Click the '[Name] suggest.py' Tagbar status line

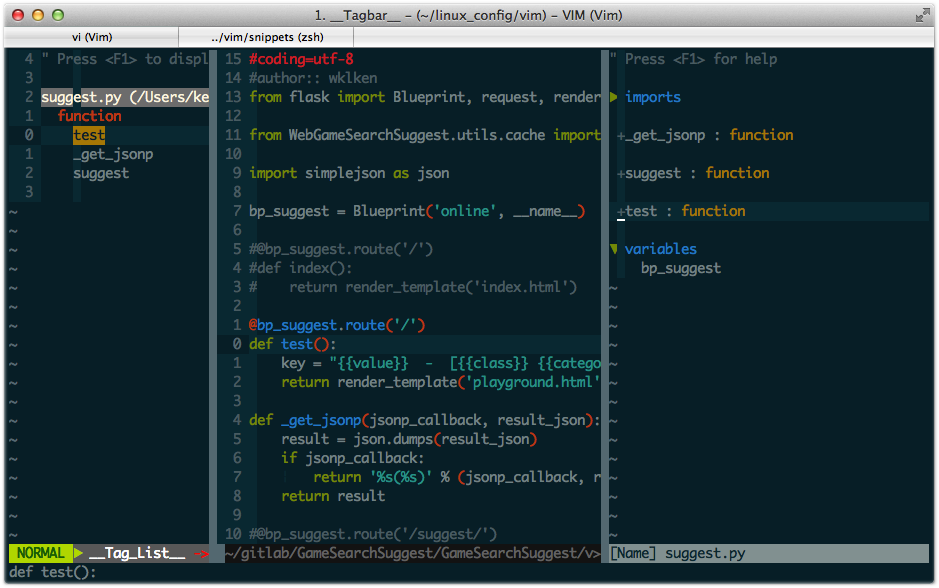769,553
